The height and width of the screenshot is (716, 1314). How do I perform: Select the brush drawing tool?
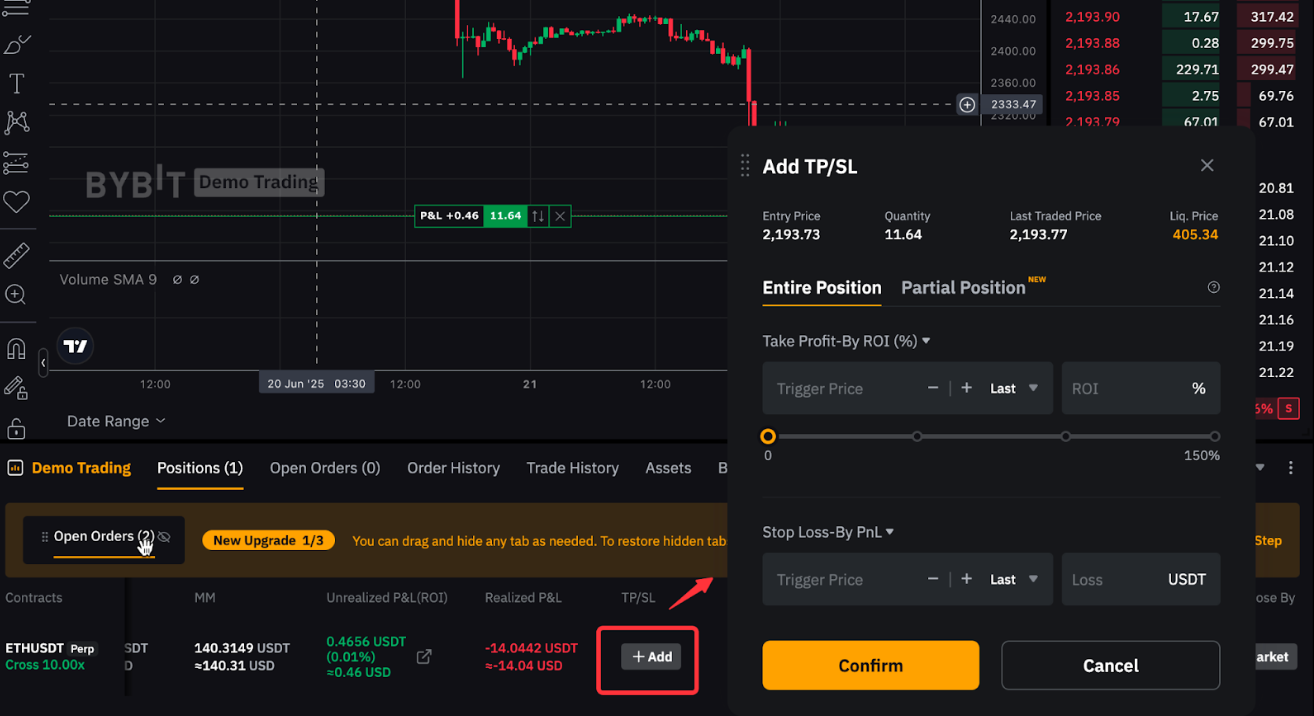(x=16, y=45)
